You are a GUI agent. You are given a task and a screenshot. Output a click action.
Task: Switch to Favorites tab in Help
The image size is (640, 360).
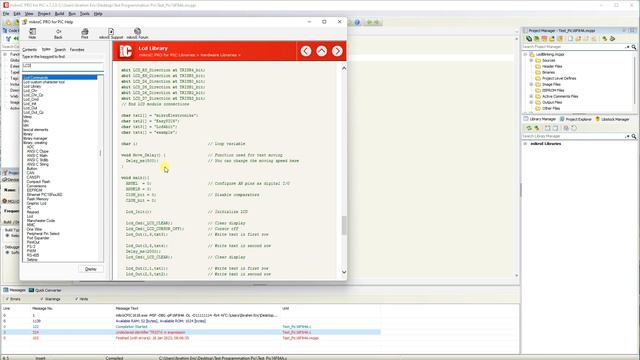click(77, 50)
